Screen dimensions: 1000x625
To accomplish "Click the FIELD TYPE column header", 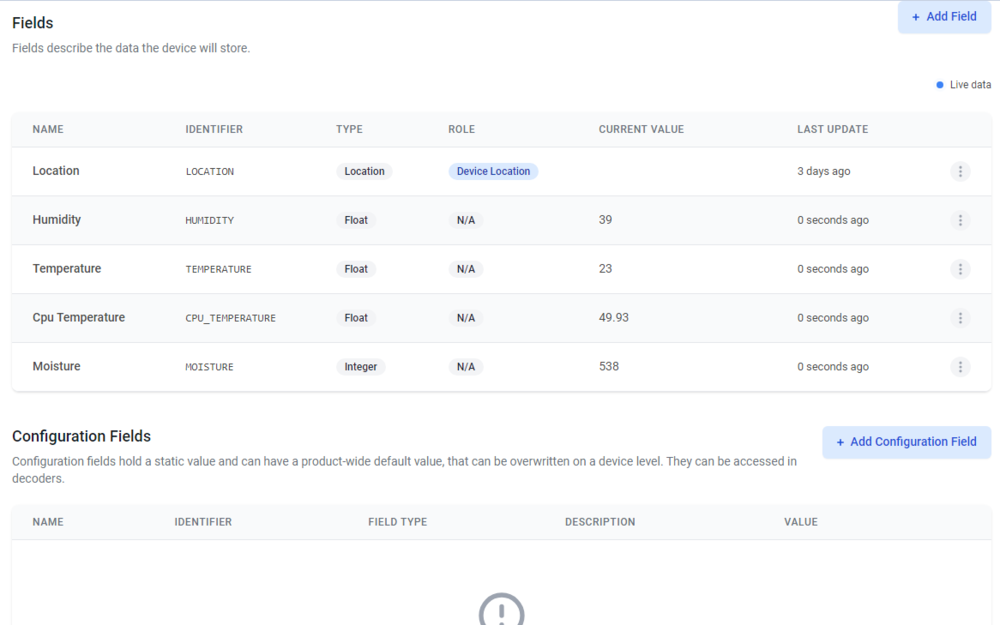I will click(x=397, y=522).
